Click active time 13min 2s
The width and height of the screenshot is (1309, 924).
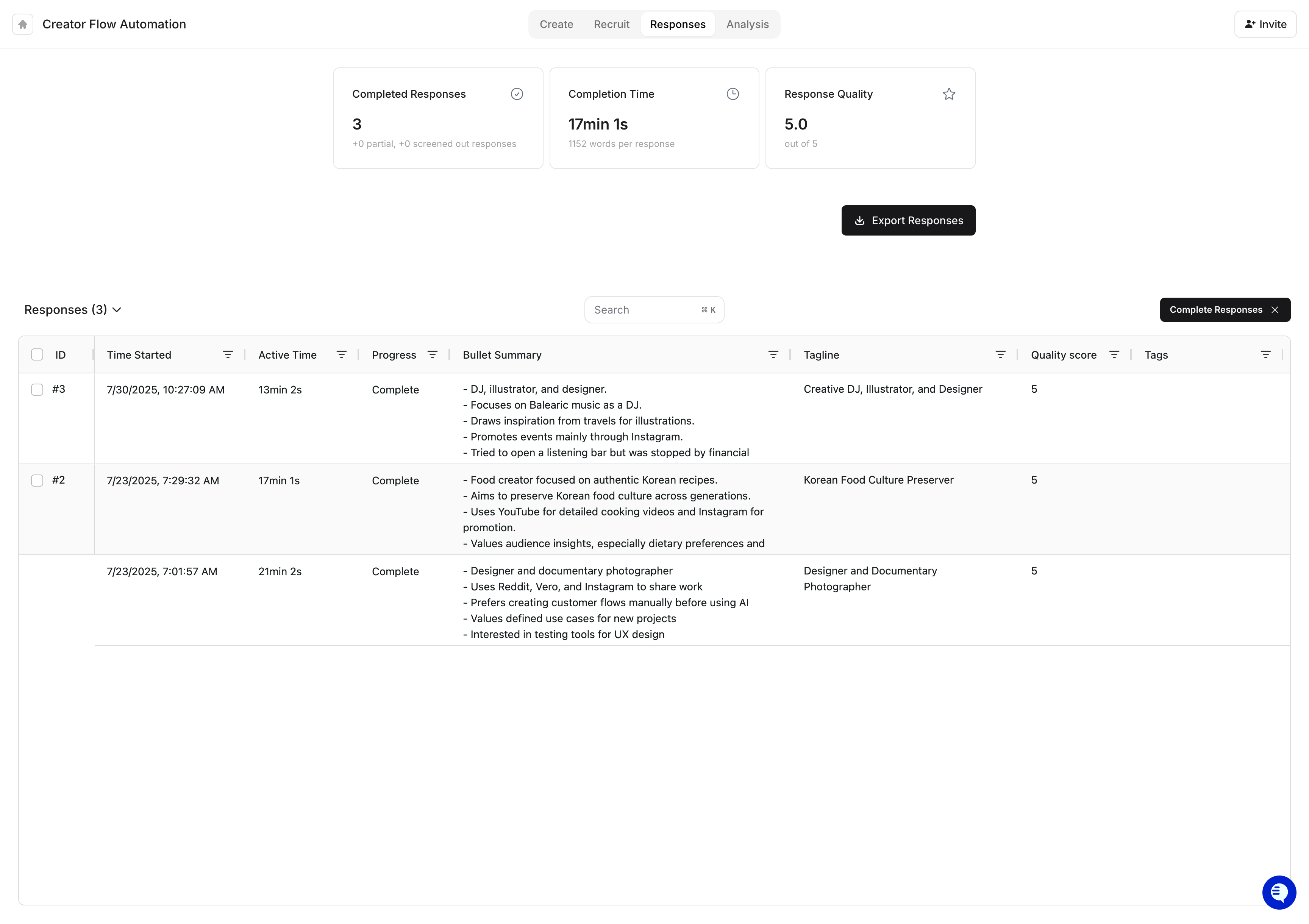280,390
